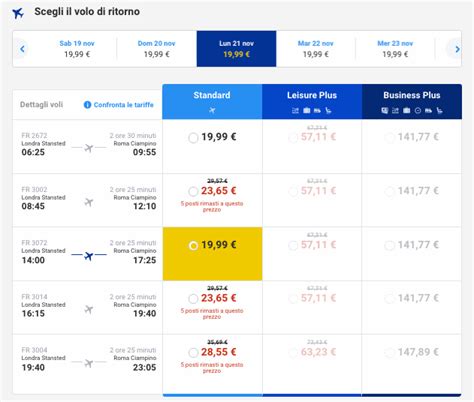Click the blue plane icon in flight FR 3072 row

click(x=89, y=256)
